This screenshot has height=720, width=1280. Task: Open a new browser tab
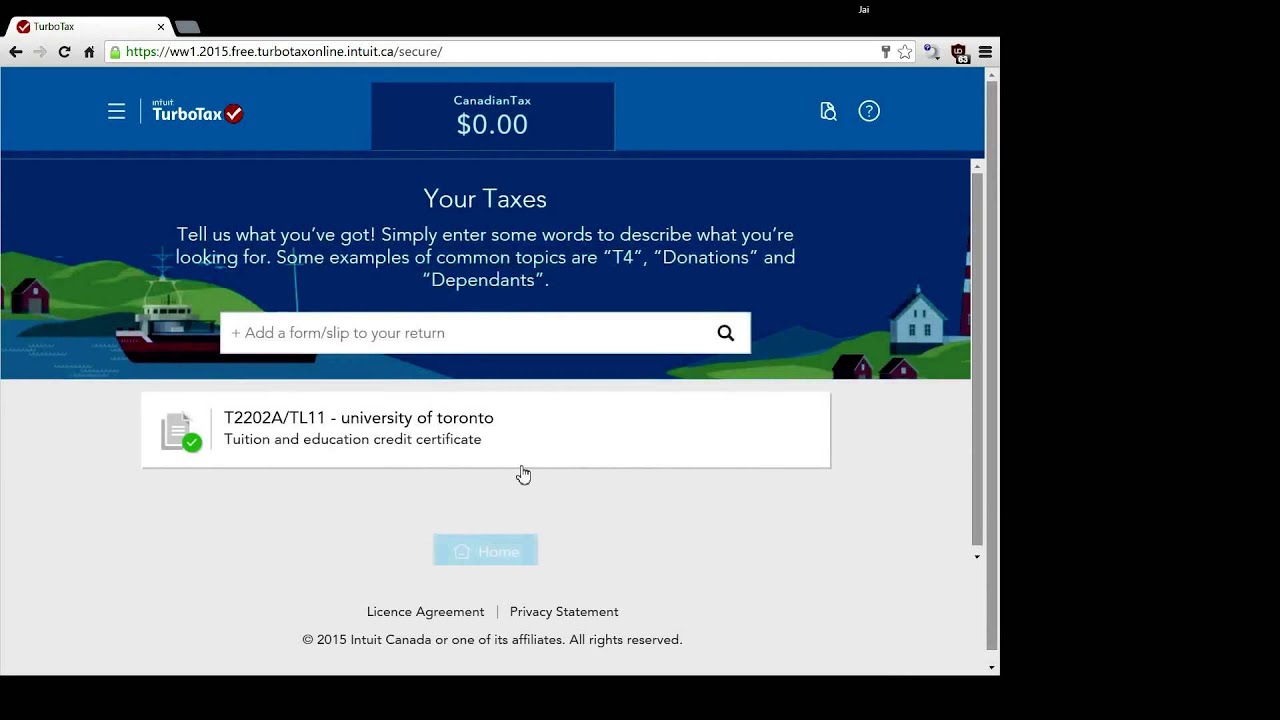(x=187, y=27)
